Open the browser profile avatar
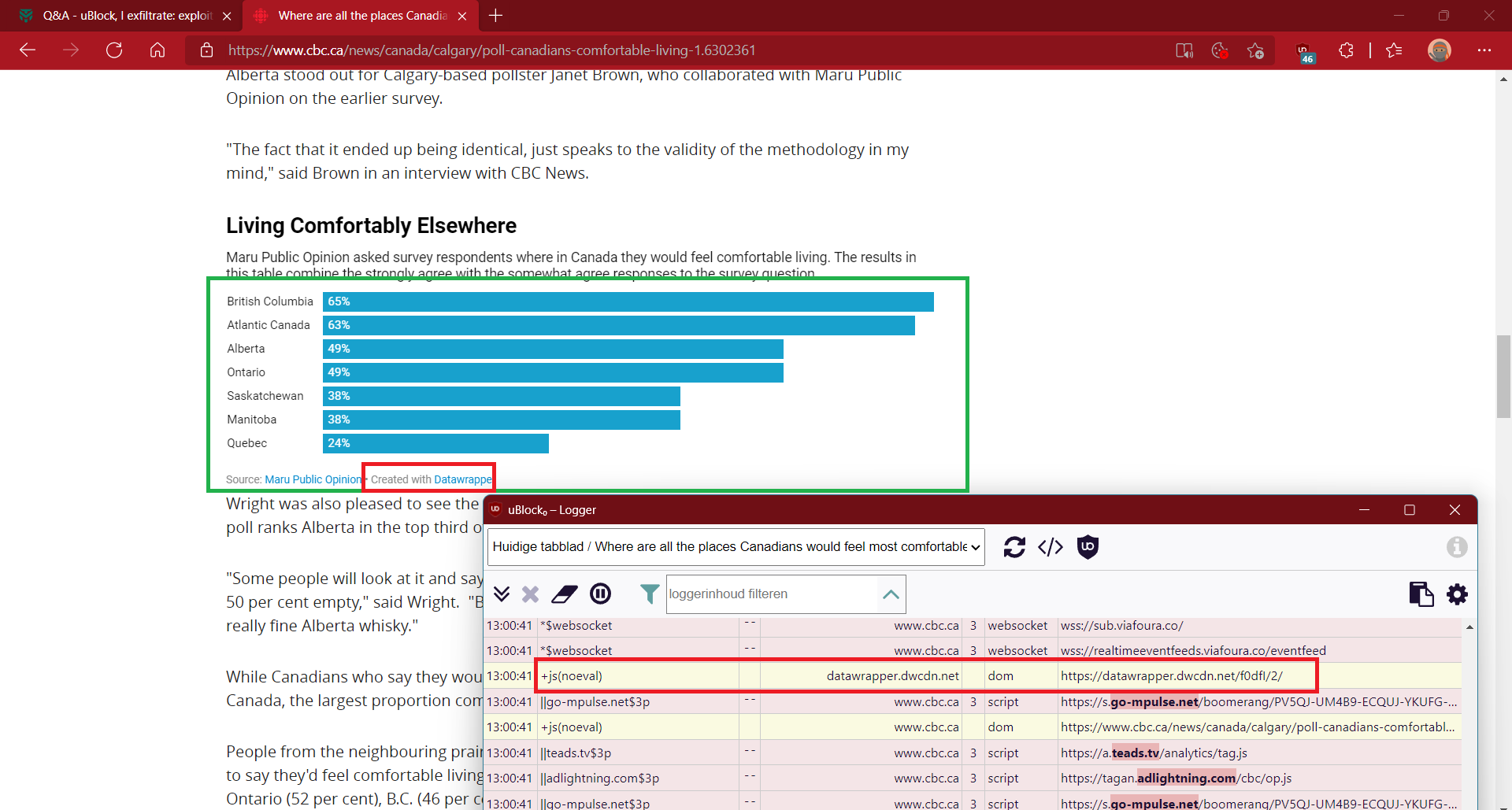The image size is (1512, 810). [1440, 50]
